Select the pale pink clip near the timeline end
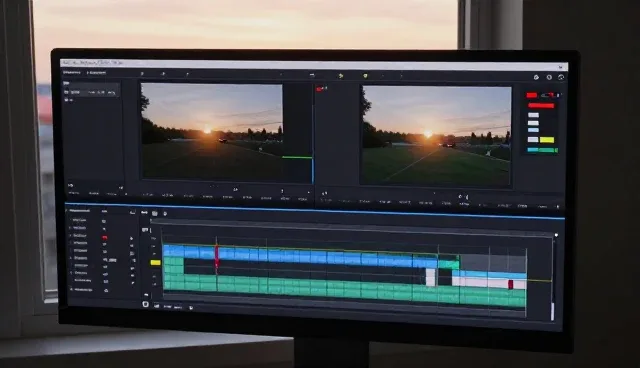This screenshot has width=640, height=368. [x=489, y=283]
